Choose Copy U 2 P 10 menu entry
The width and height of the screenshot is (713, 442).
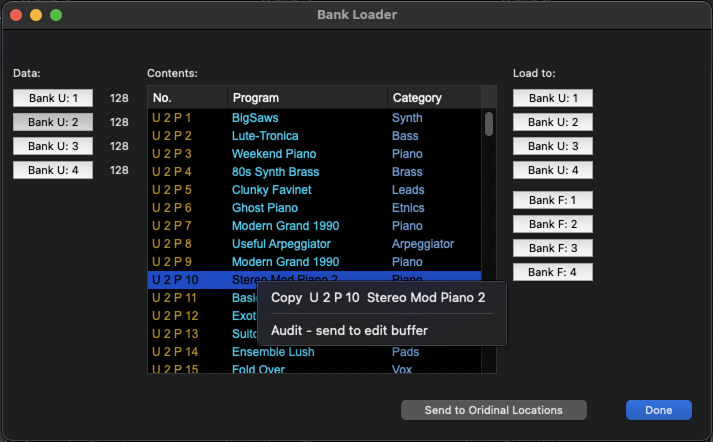pos(378,298)
